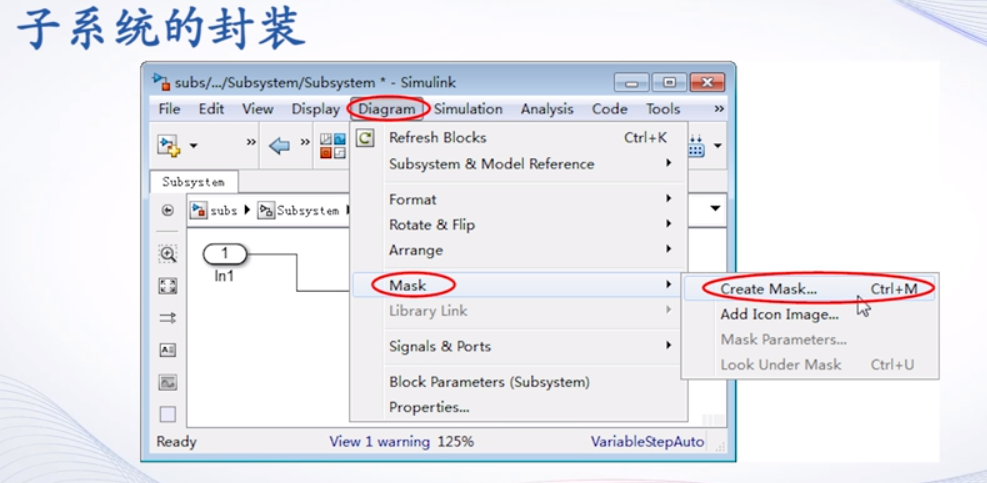Click the Image palette icon
Screen dimensions: 987x483
click(x=167, y=382)
